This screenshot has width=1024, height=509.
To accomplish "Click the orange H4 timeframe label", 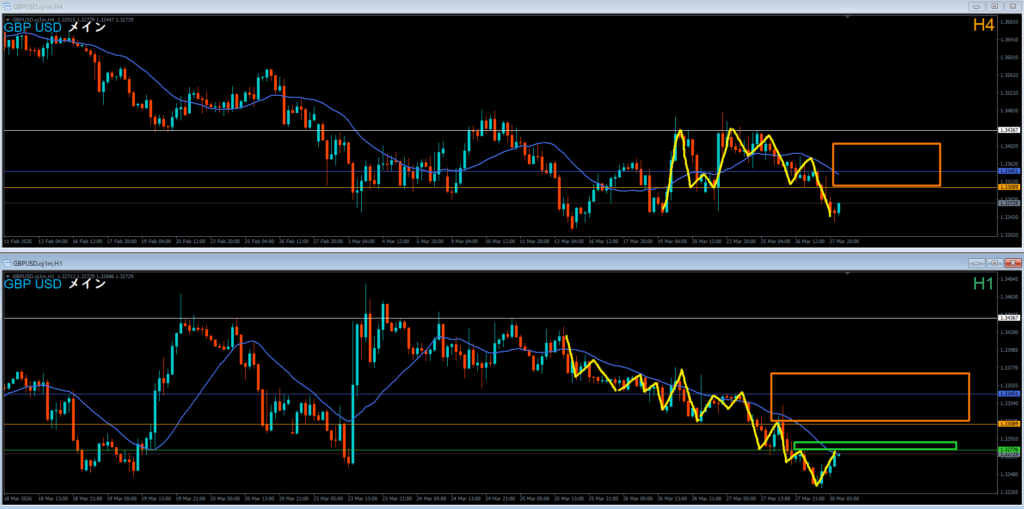I will tap(984, 25).
